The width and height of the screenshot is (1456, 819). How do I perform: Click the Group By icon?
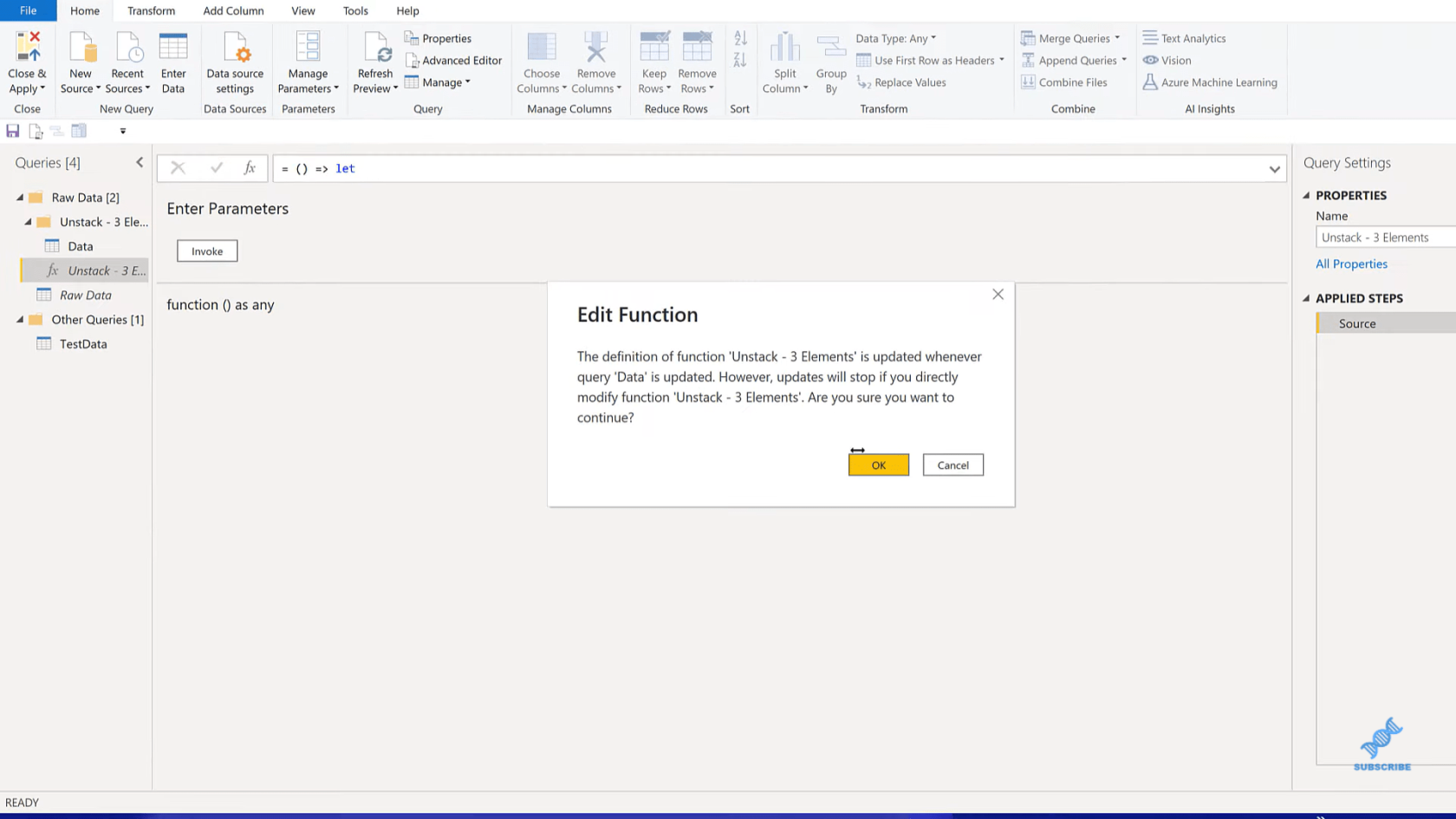click(831, 47)
